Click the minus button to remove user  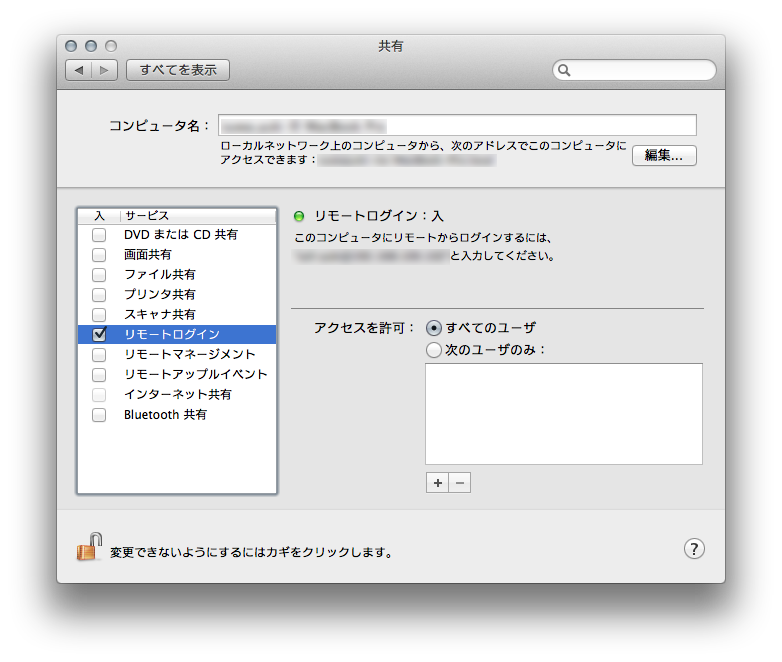point(459,483)
